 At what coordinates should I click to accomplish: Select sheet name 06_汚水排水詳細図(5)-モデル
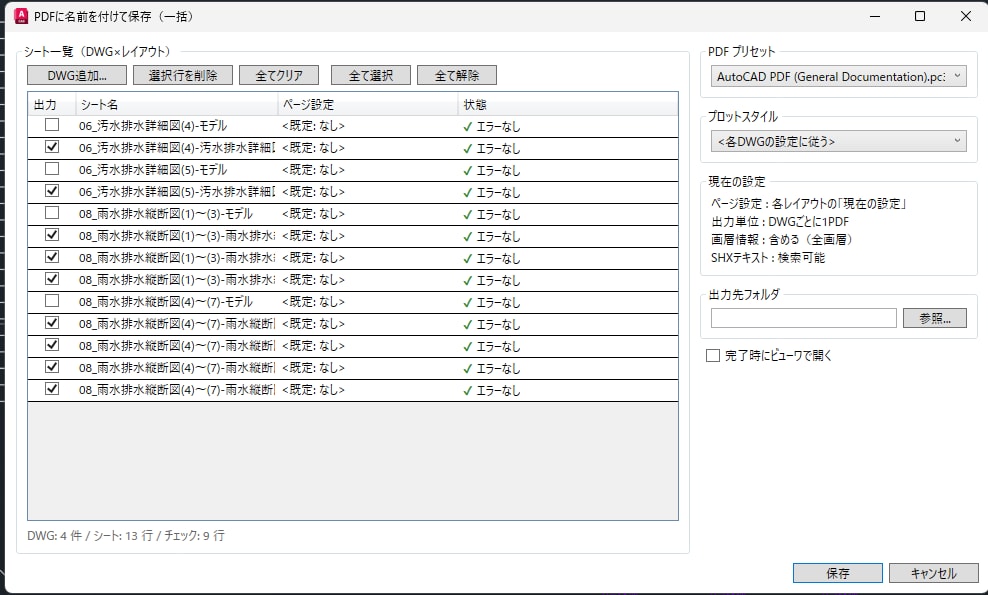(x=153, y=170)
